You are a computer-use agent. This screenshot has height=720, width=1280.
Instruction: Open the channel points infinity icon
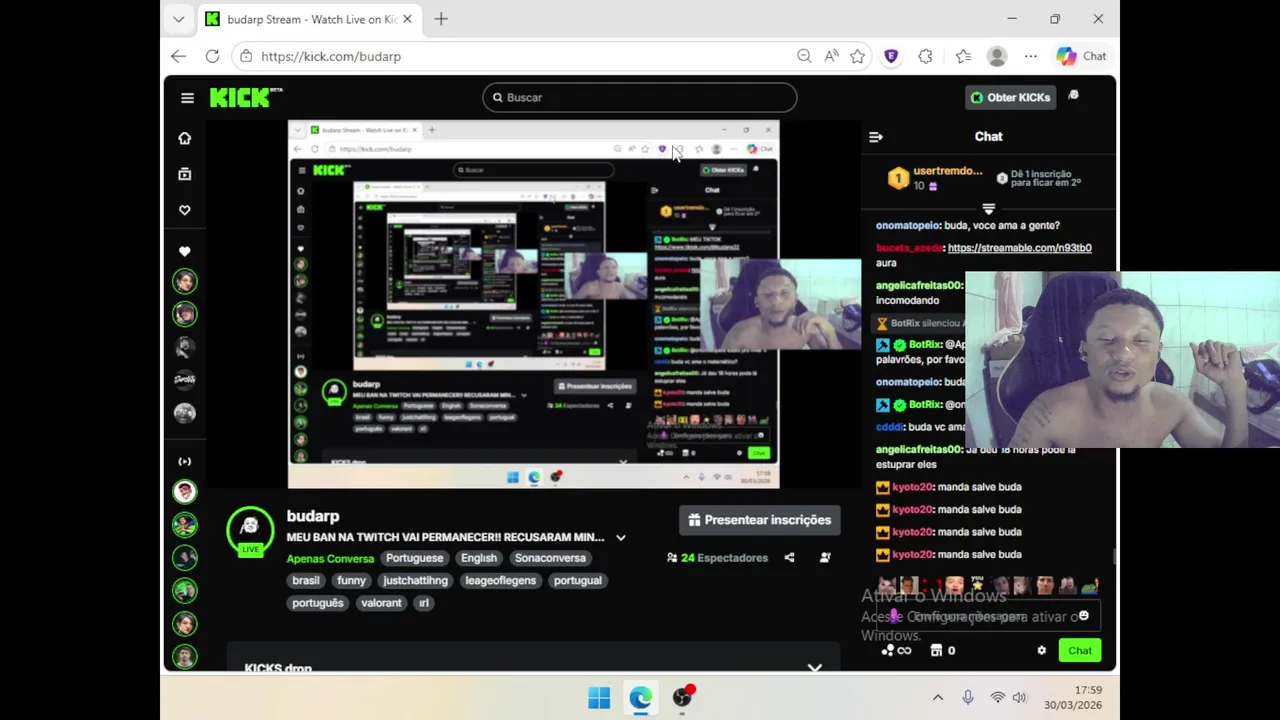click(x=896, y=651)
